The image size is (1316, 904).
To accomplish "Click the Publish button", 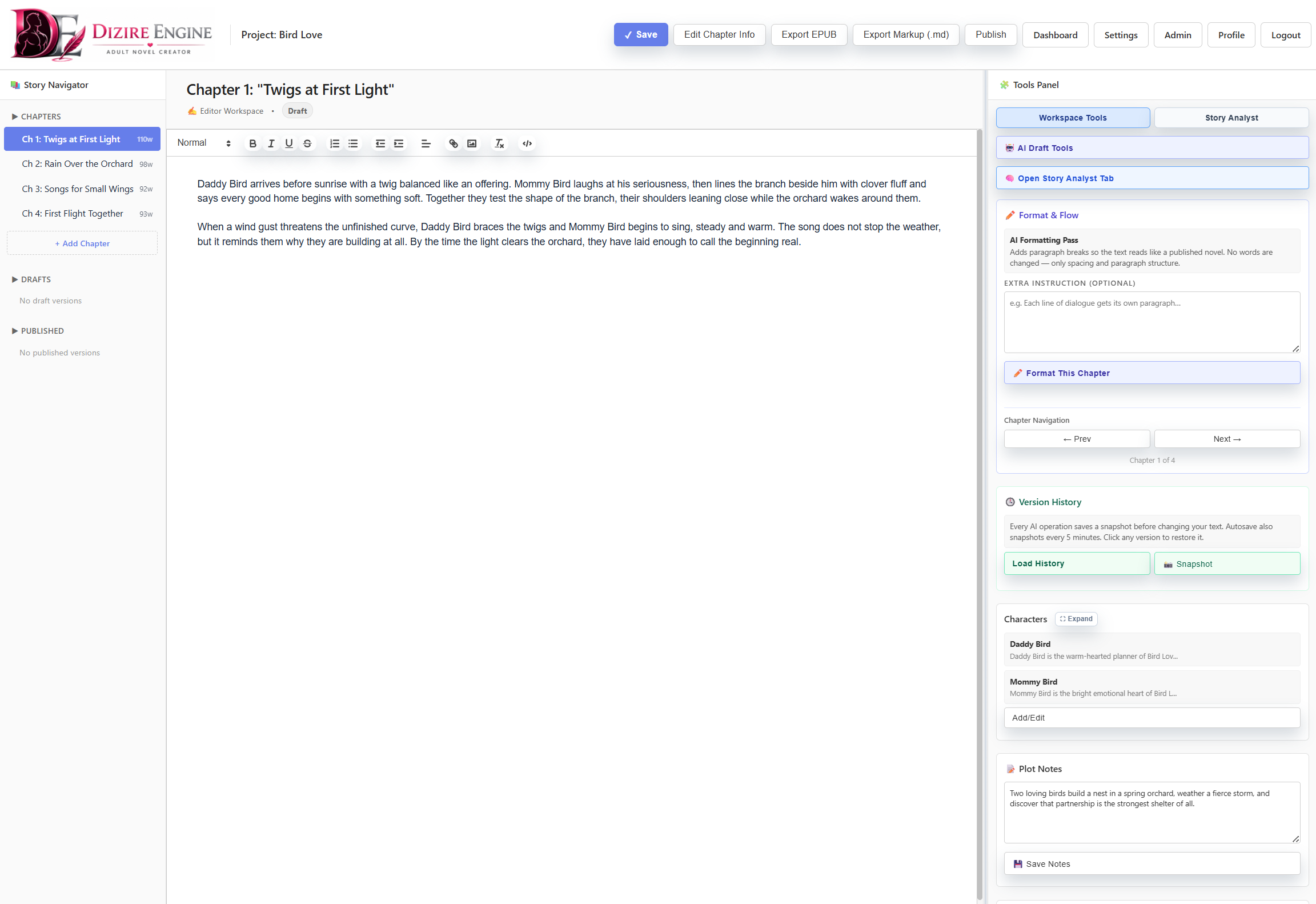I will pyautogui.click(x=990, y=35).
